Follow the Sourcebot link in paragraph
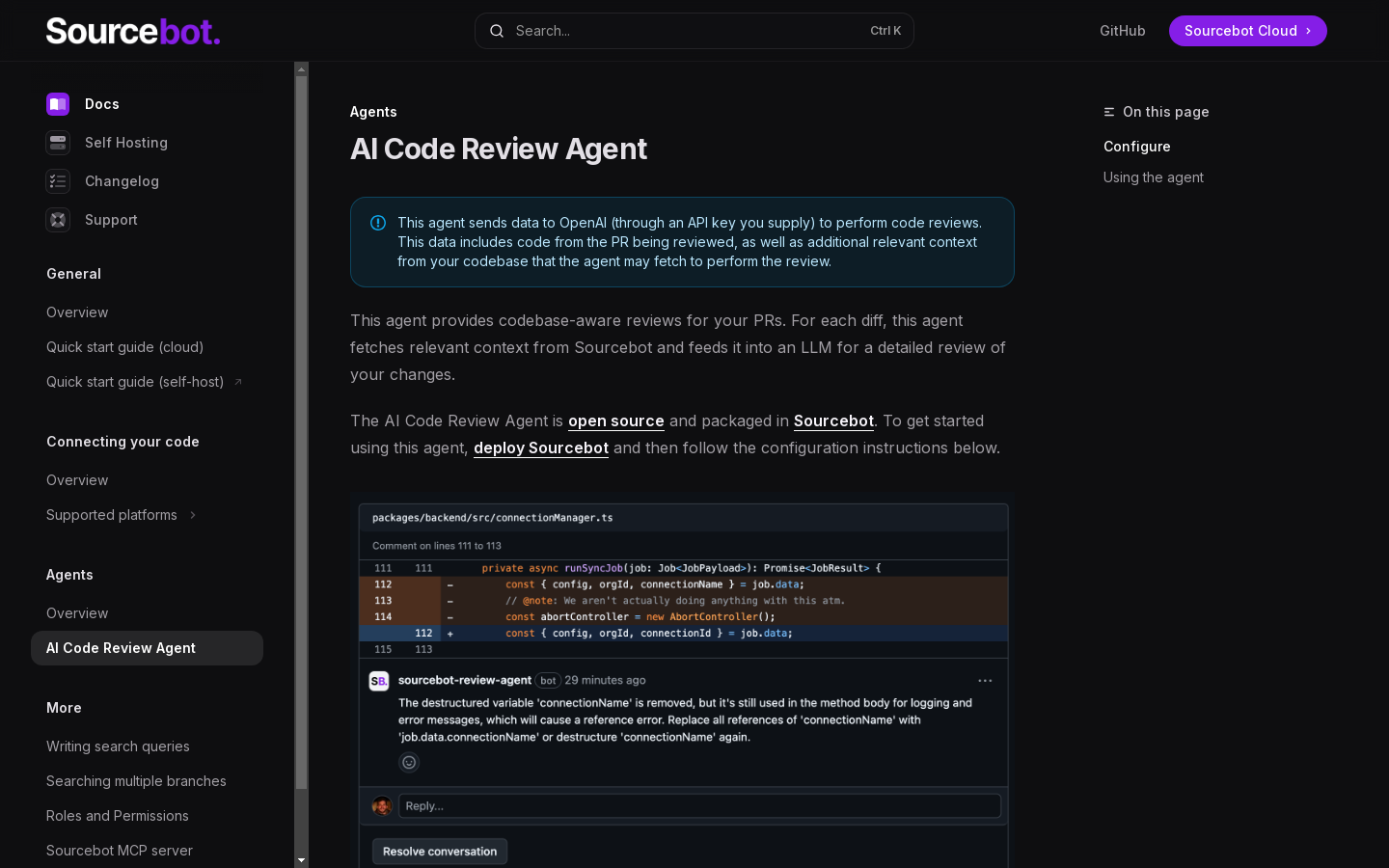Screen dimensions: 1389x868 coord(833,420)
